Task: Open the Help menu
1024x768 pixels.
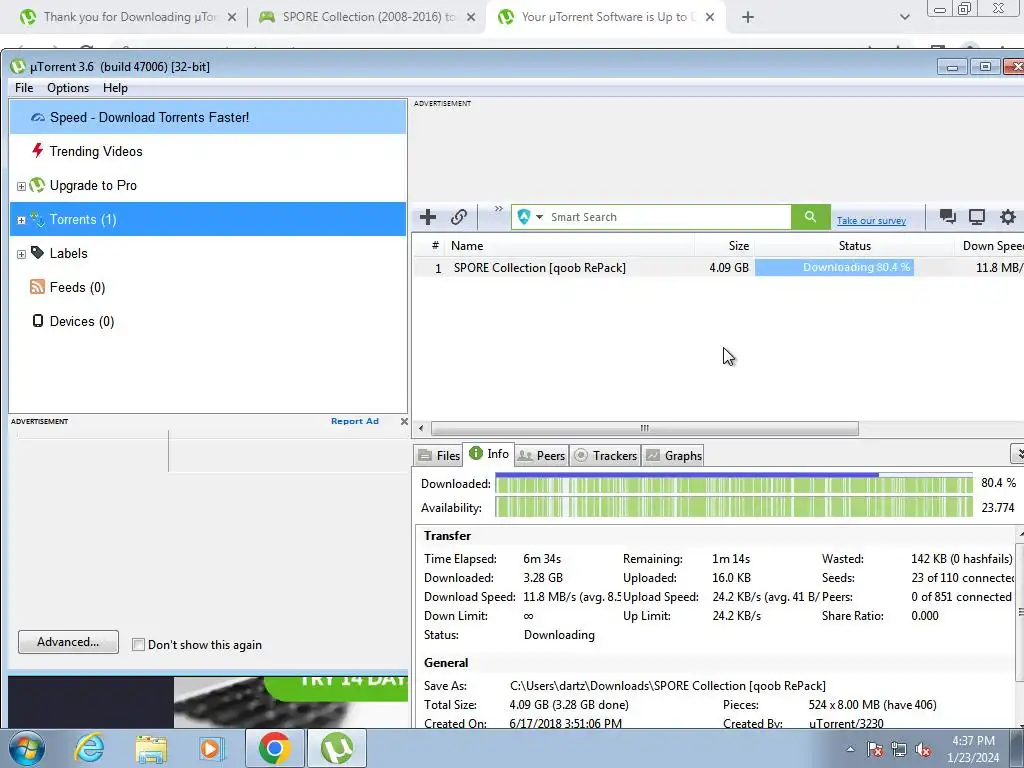Action: tap(115, 88)
